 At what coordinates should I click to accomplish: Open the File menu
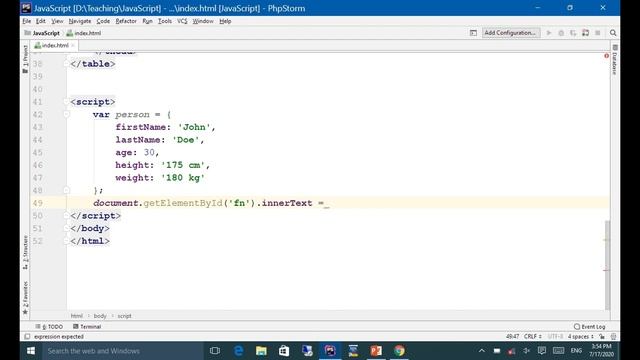pyautogui.click(x=27, y=21)
